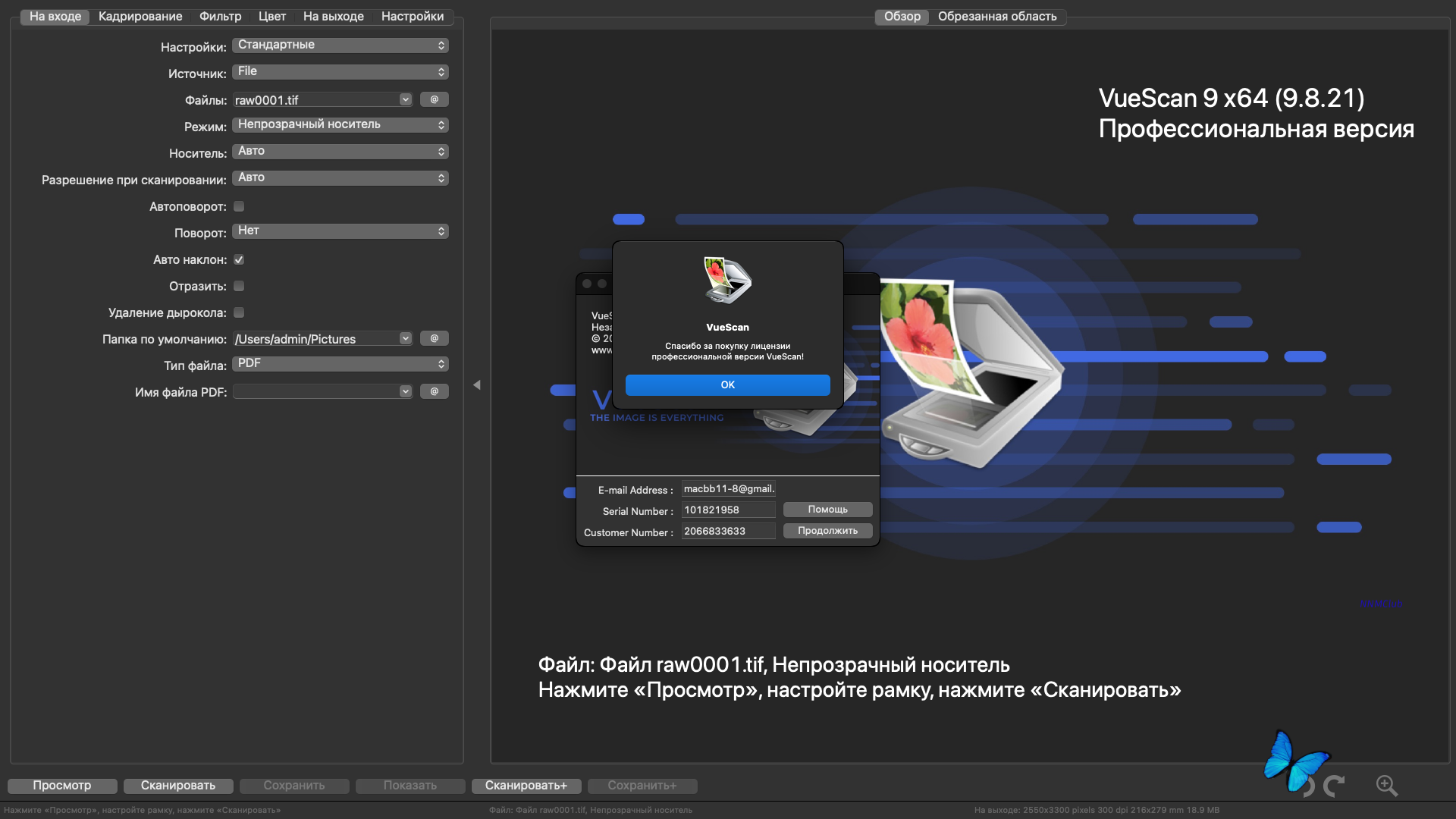
Task: Open the Разрешение при сканировании dropdown
Action: pos(340,178)
